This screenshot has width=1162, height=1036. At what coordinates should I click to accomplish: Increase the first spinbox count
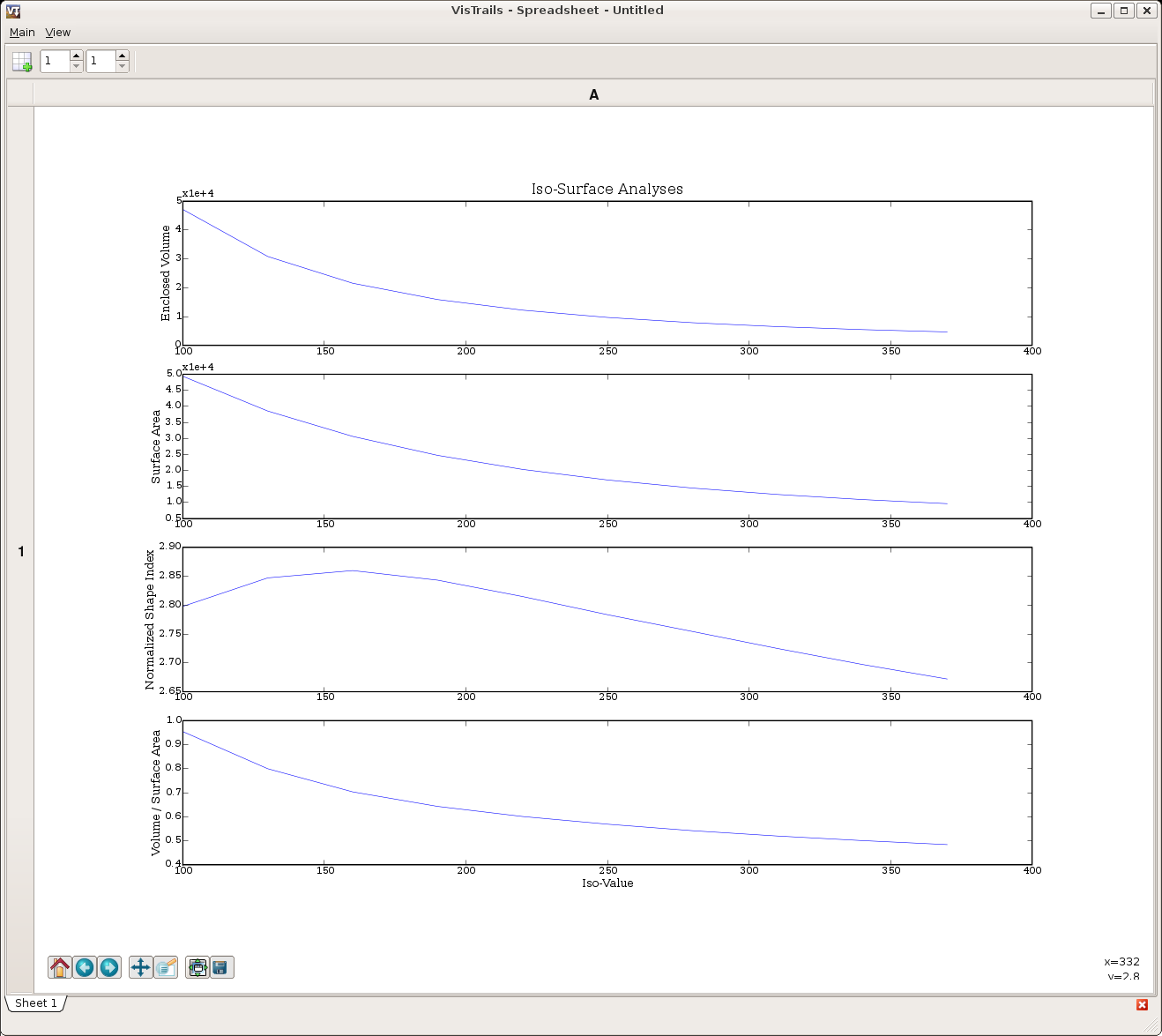(x=76, y=56)
